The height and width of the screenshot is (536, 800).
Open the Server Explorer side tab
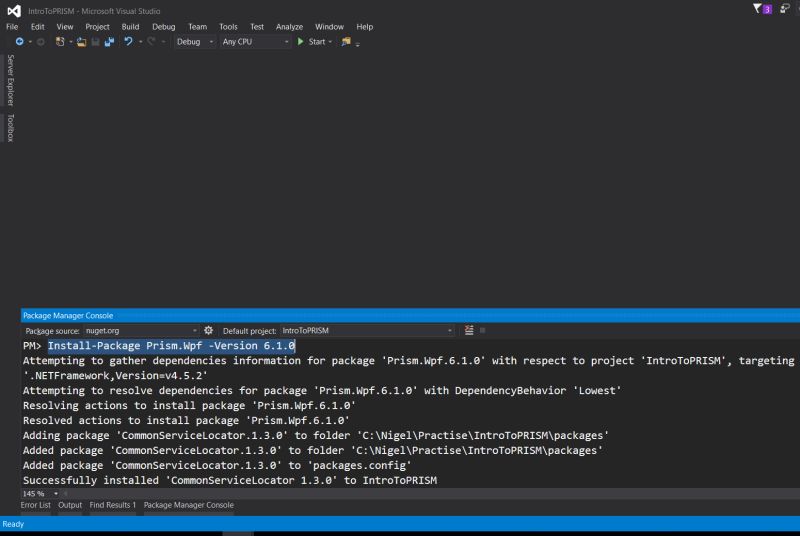click(10, 80)
